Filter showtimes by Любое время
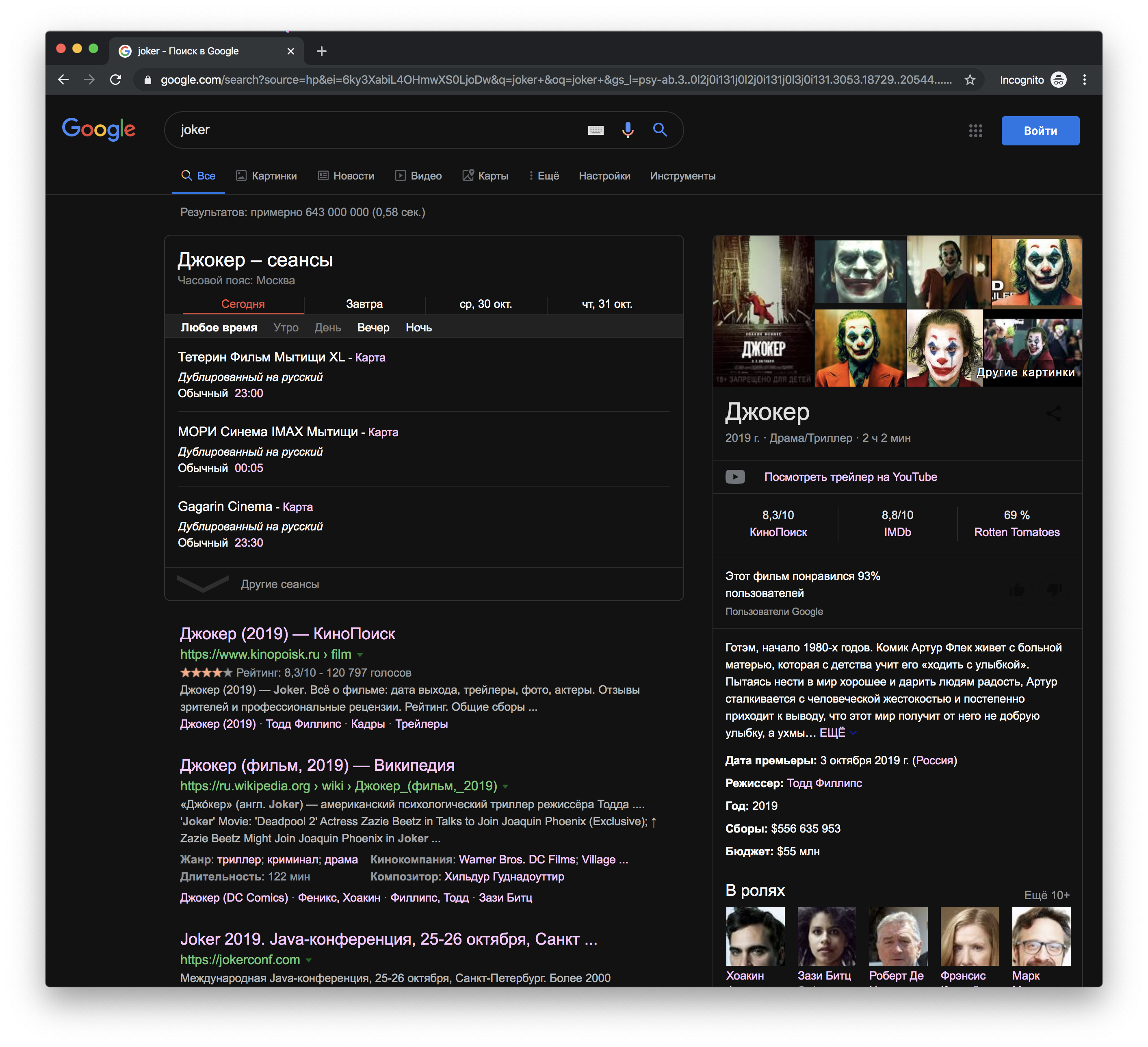This screenshot has height=1047, width=1148. coord(219,327)
